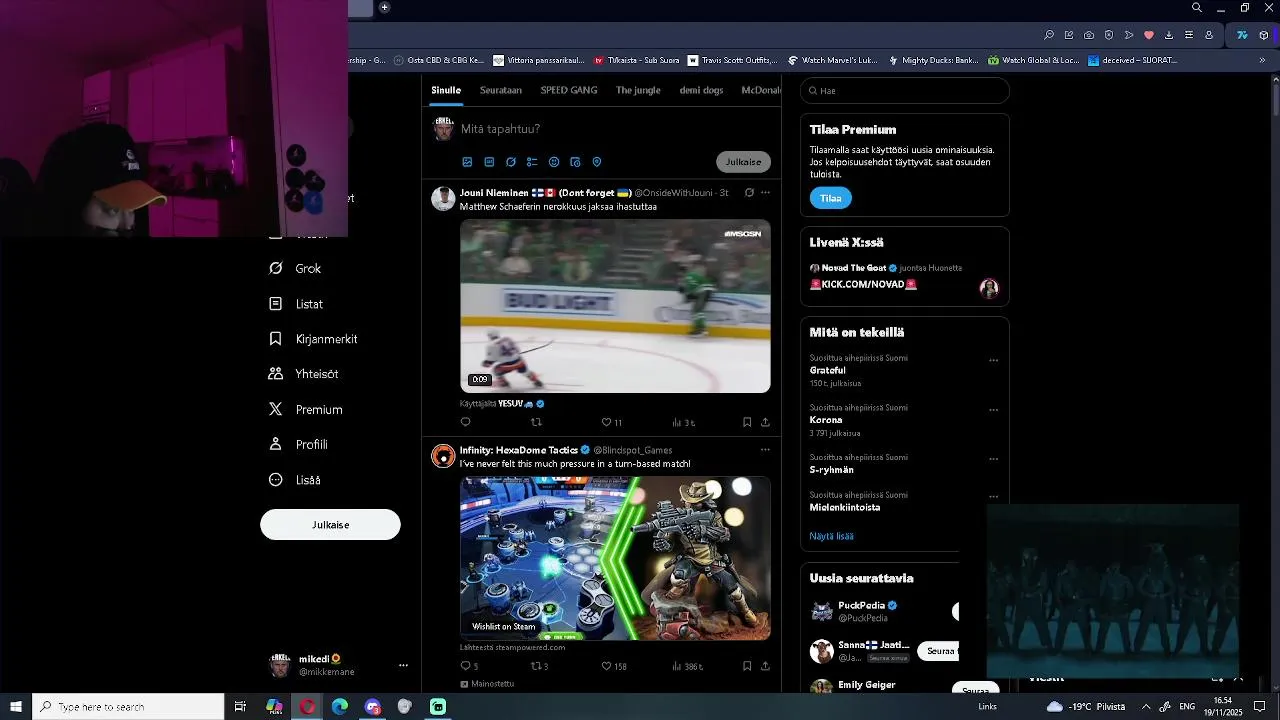Click the heart icon in the browser toolbar
This screenshot has width=1280, height=720.
pyautogui.click(x=1149, y=35)
